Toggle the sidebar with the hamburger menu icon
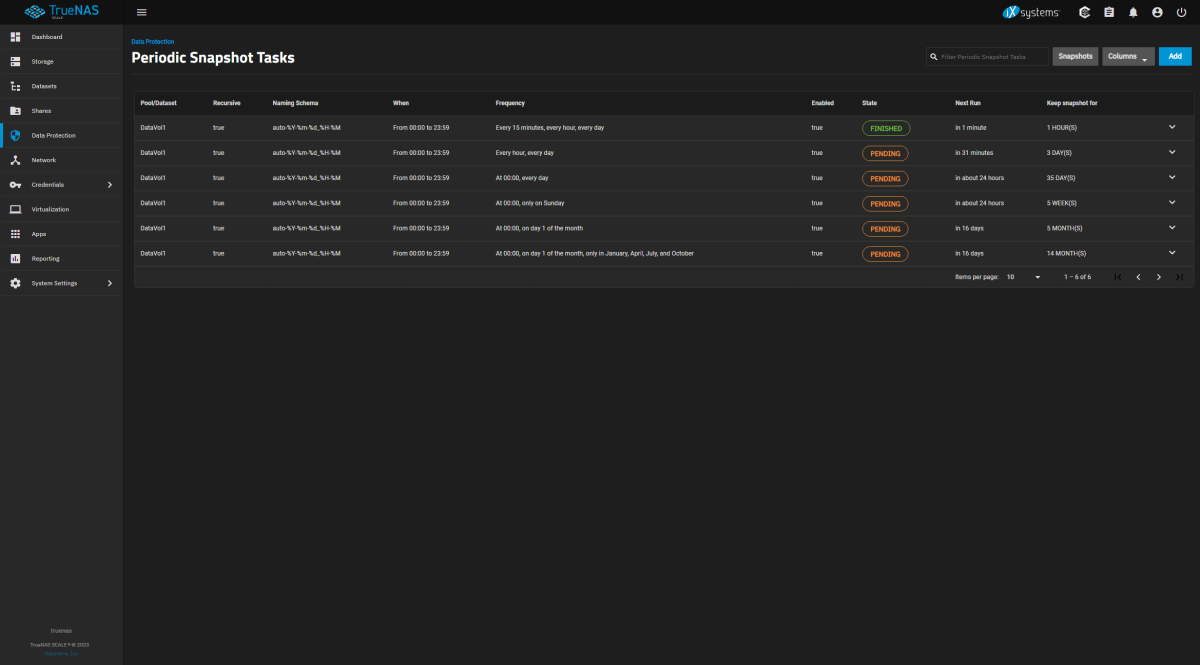 coord(141,12)
